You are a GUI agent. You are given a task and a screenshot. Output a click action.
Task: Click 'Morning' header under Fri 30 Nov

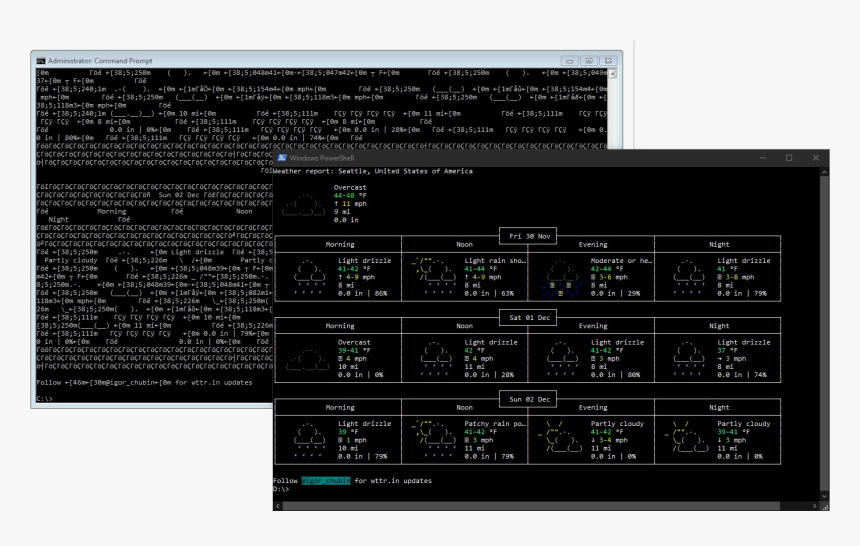click(340, 245)
